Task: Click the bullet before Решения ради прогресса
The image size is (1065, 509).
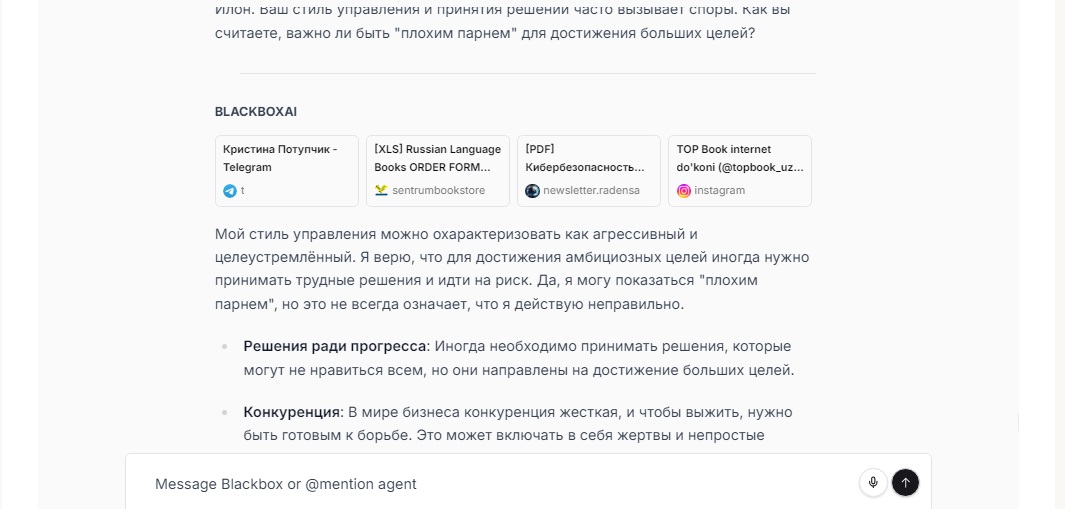Action: point(224,347)
